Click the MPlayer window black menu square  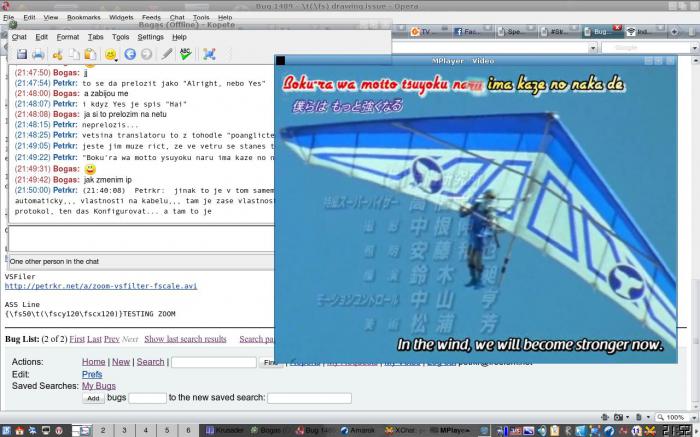[280, 60]
